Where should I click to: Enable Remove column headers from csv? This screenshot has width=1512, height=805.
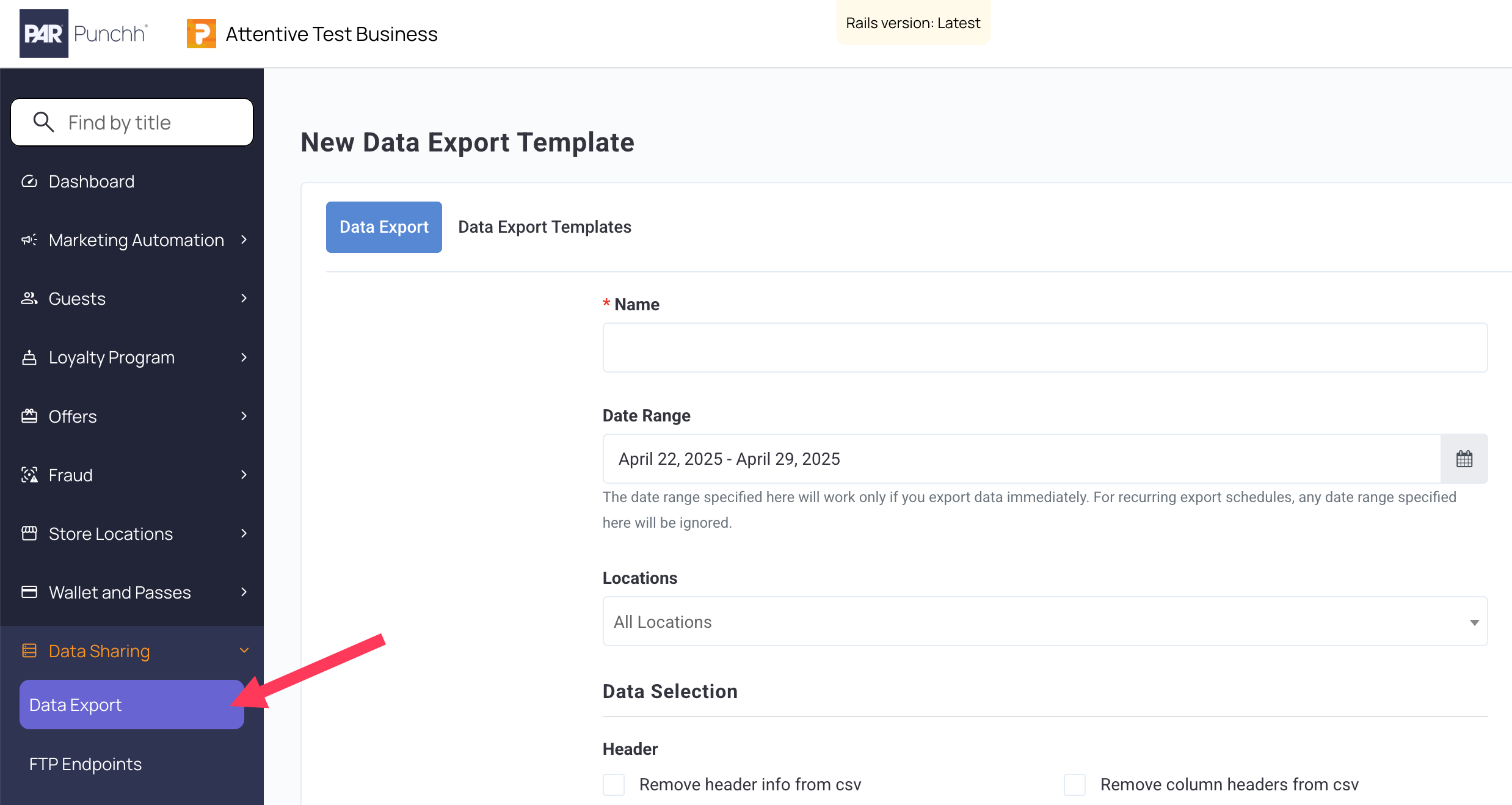[x=1075, y=784]
